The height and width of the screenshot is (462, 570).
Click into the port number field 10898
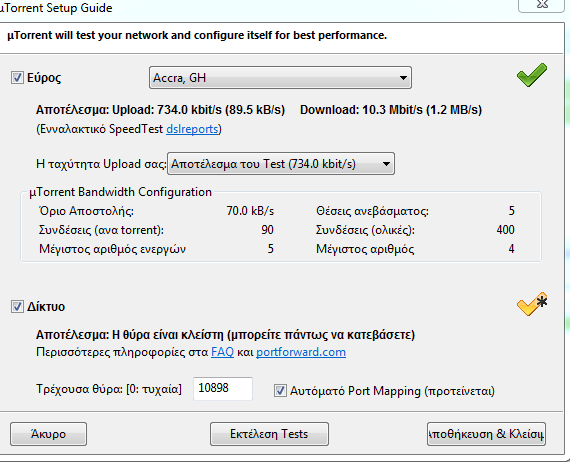223,389
